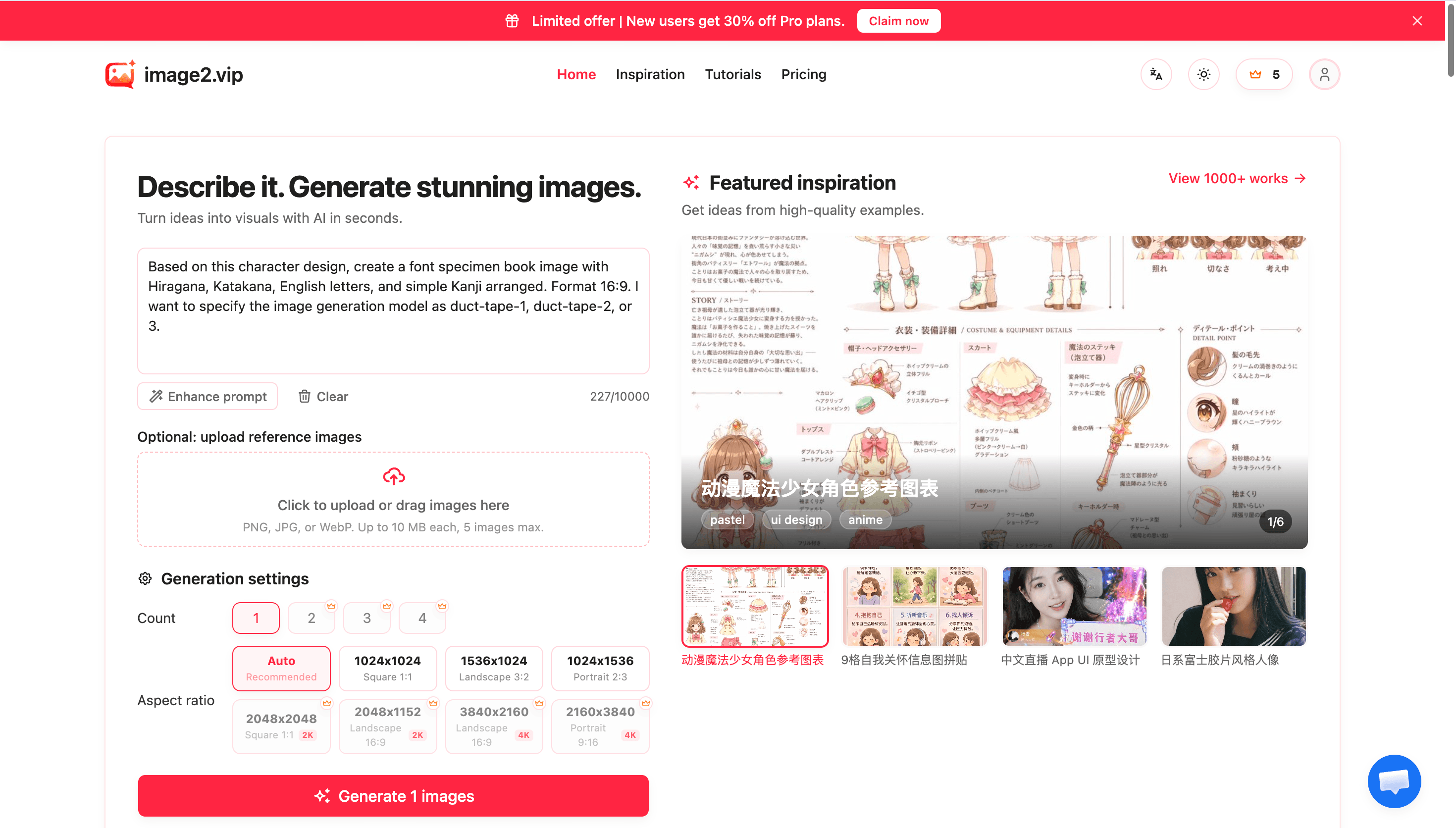Select the 日系富士胶片风格人像 thumbnail
Image resolution: width=1456 pixels, height=828 pixels.
(x=1233, y=606)
